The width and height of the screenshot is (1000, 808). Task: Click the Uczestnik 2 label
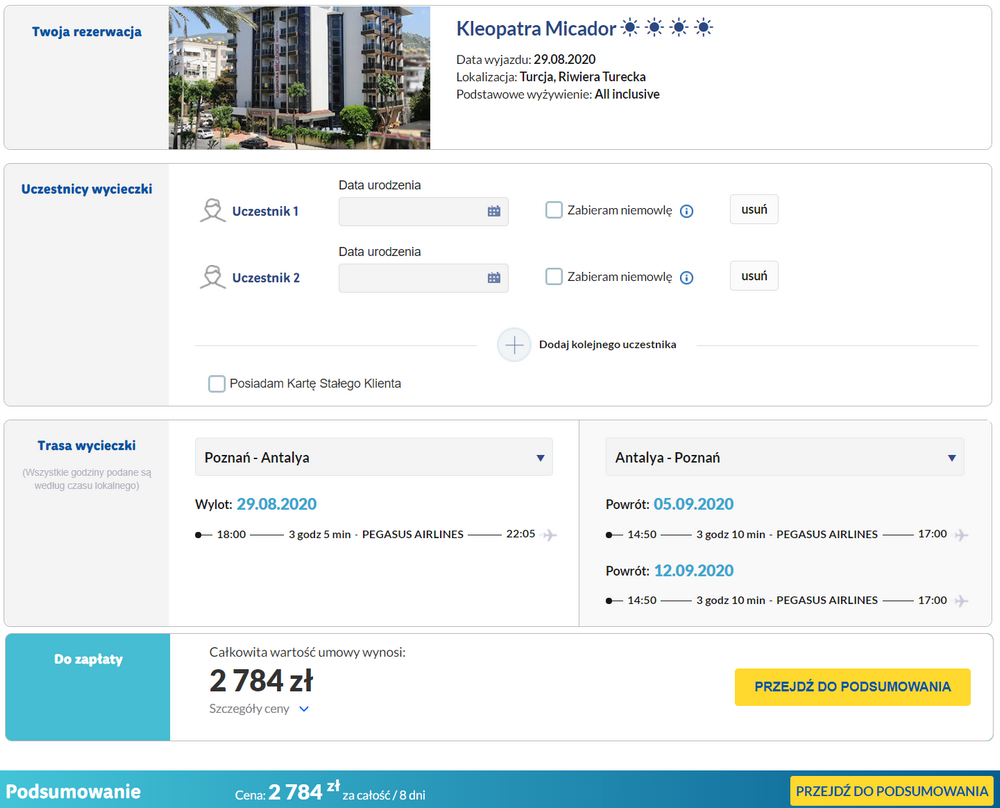[x=265, y=277]
